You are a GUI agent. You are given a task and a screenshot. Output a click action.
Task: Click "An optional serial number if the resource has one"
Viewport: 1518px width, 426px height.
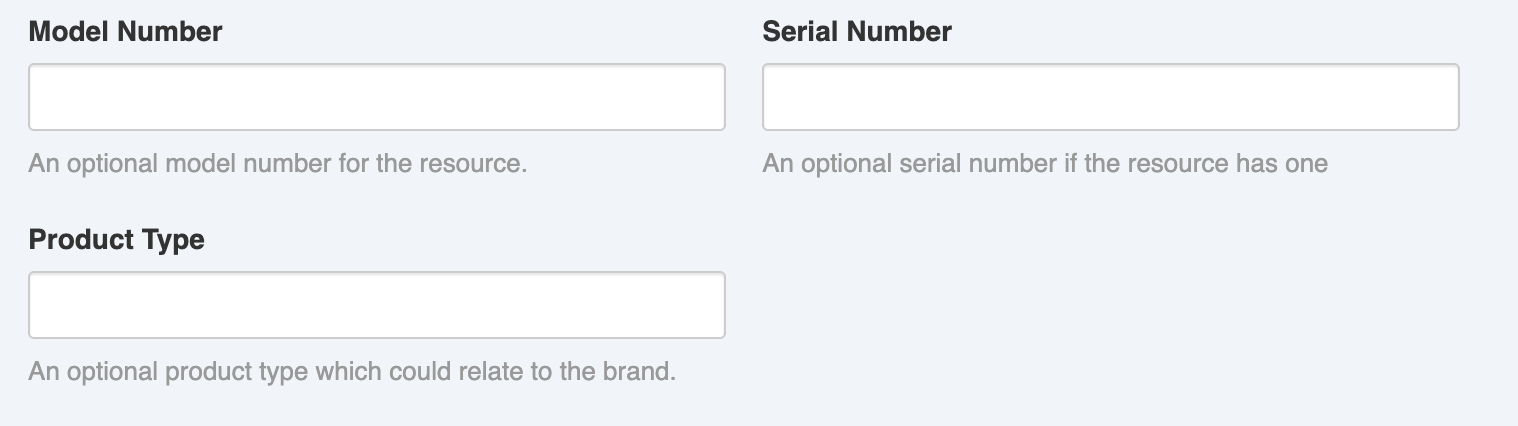coord(1044,163)
